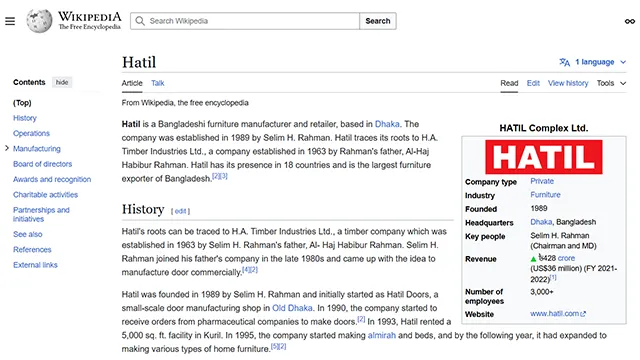Open the Furniture industry link
This screenshot has width=640, height=360.
(x=545, y=195)
